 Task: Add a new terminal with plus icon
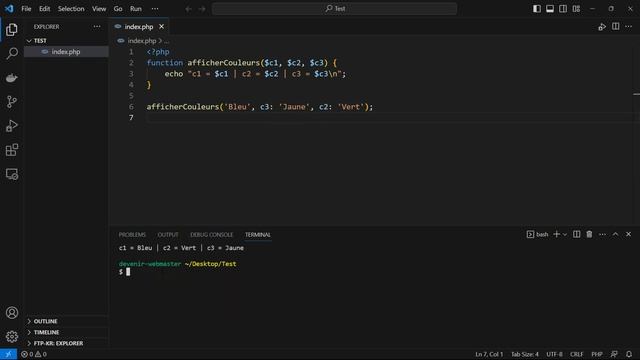click(556, 234)
